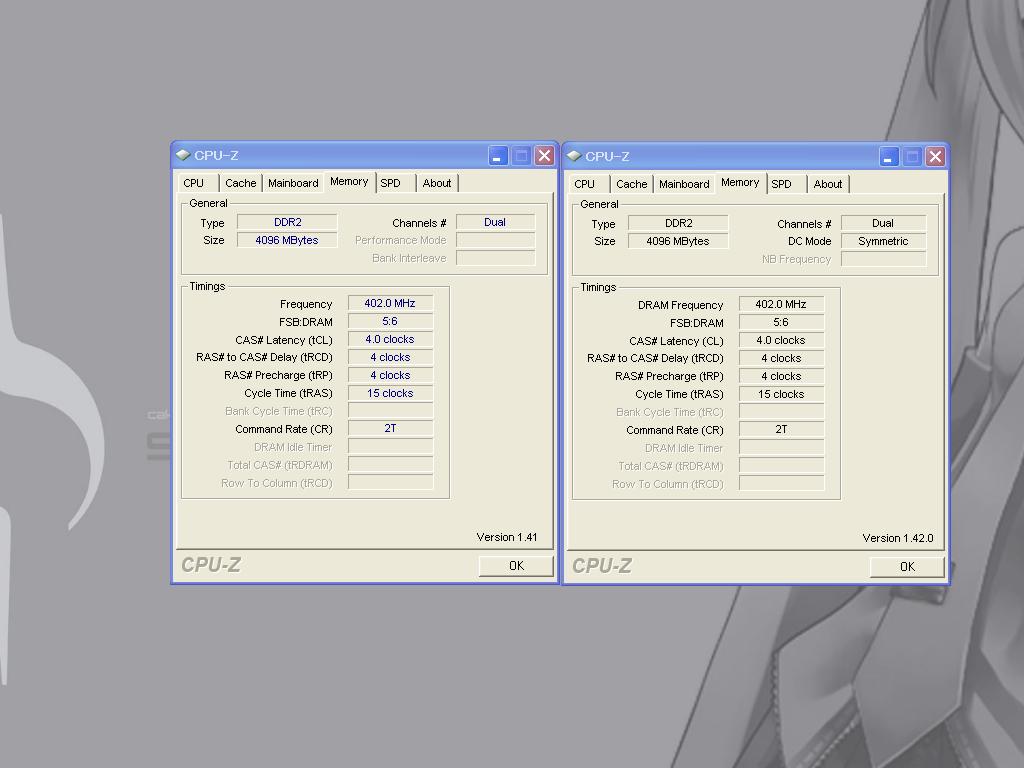Select Memory tab in the left CPU-Z window
The width and height of the screenshot is (1024, 768).
pos(349,182)
